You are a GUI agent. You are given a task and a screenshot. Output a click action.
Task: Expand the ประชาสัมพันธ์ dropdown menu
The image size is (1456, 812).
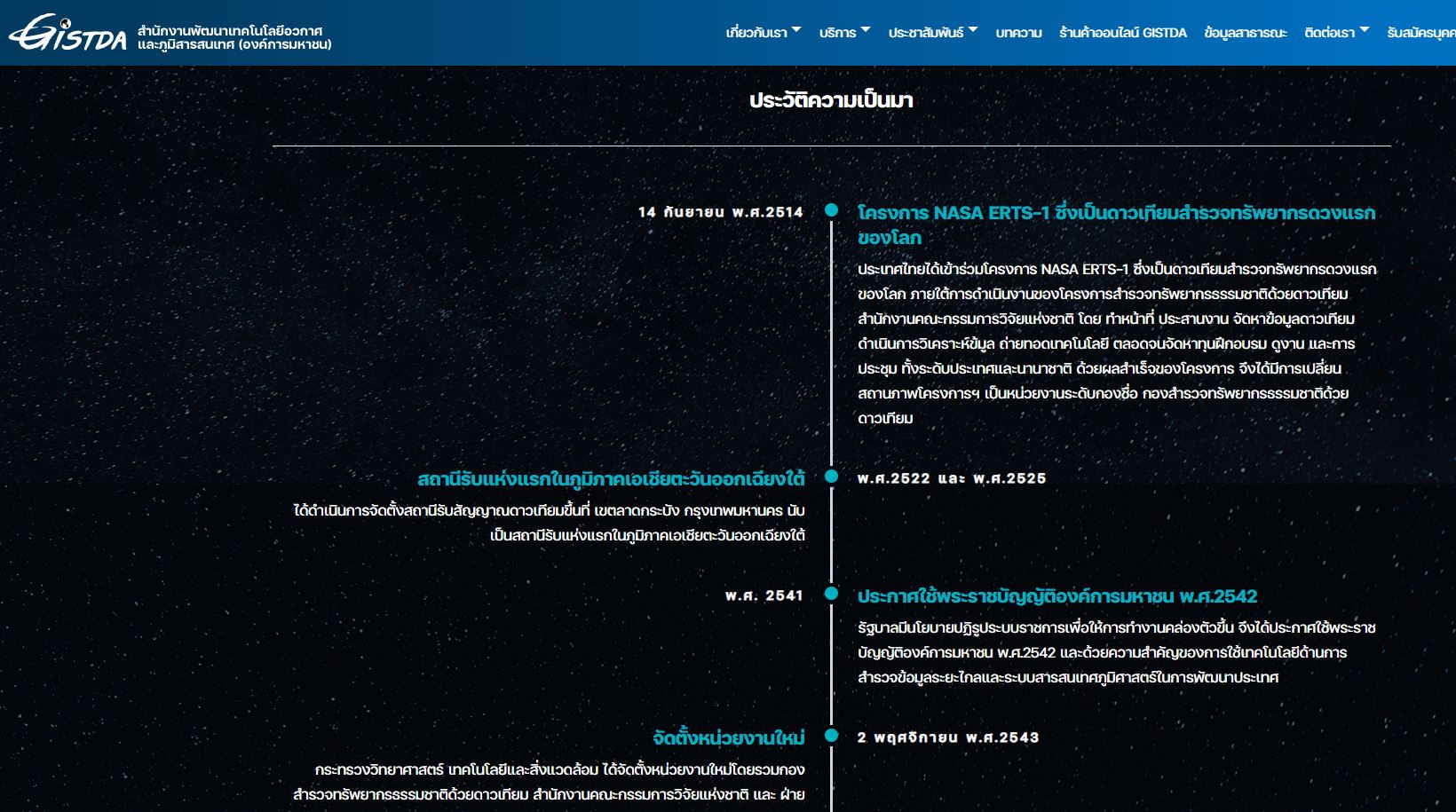pos(932,33)
